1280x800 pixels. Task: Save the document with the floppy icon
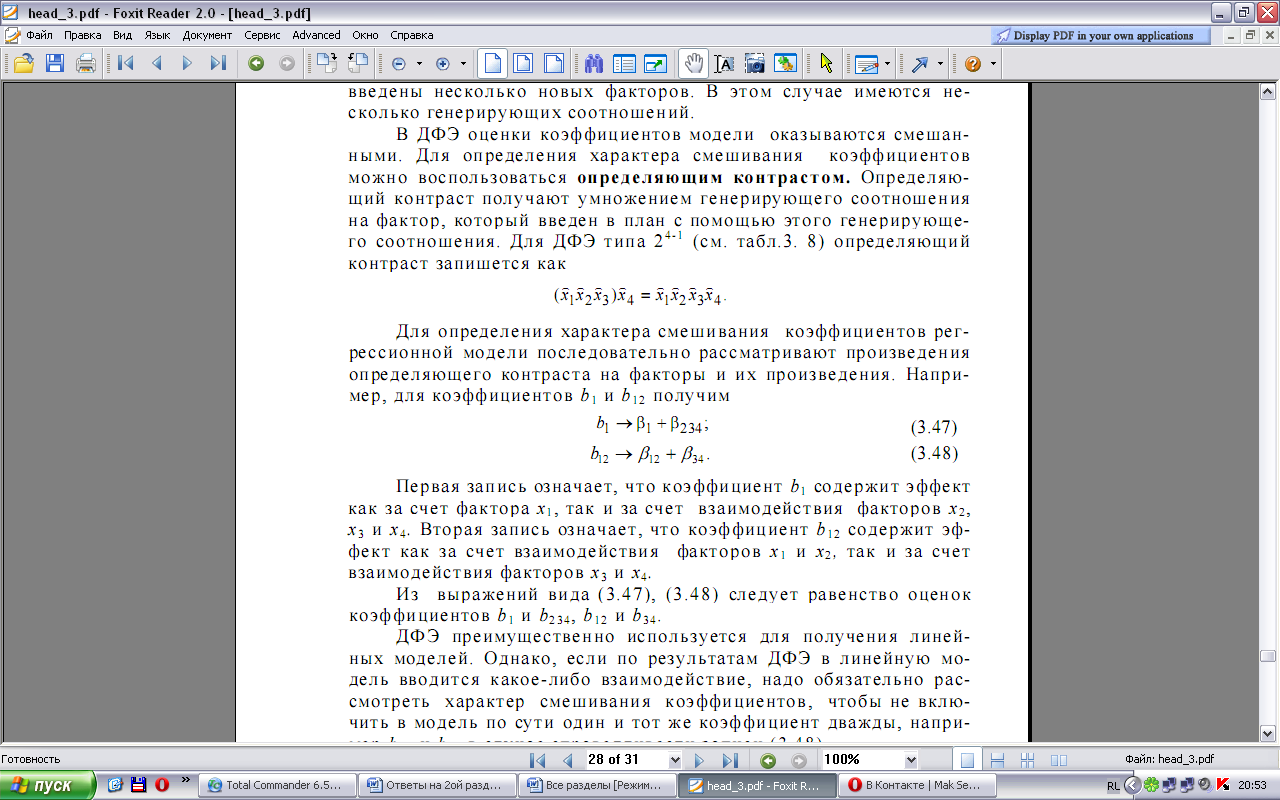pos(54,64)
